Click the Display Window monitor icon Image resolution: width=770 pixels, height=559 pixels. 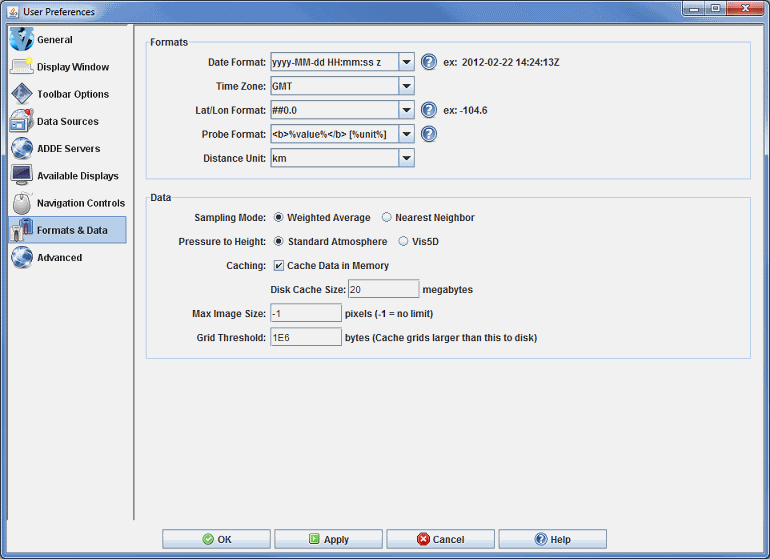22,66
